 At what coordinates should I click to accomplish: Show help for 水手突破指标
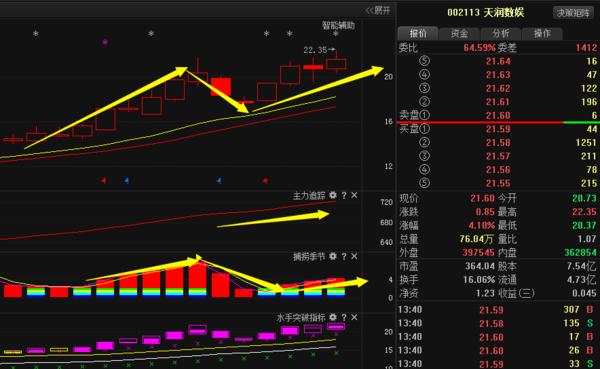[x=344, y=317]
